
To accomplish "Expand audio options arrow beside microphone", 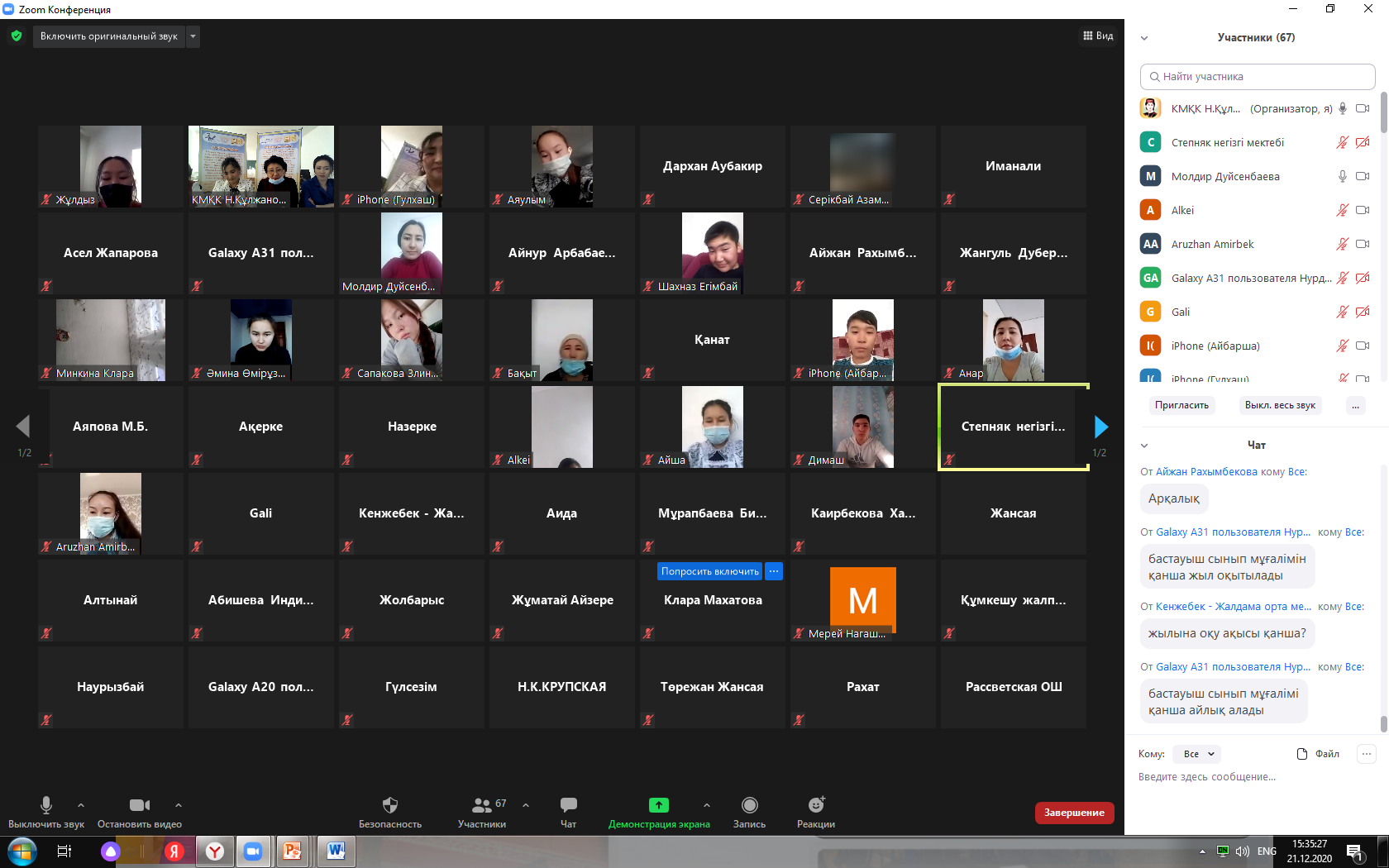I will [x=81, y=805].
